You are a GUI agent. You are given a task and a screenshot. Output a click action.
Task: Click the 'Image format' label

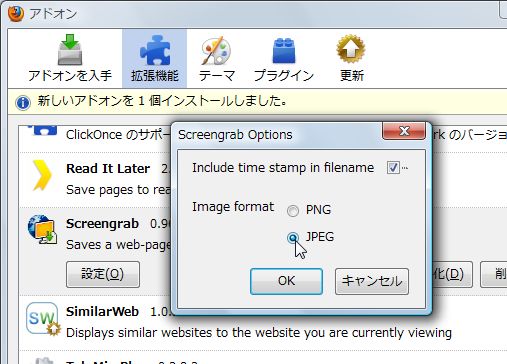point(233,207)
